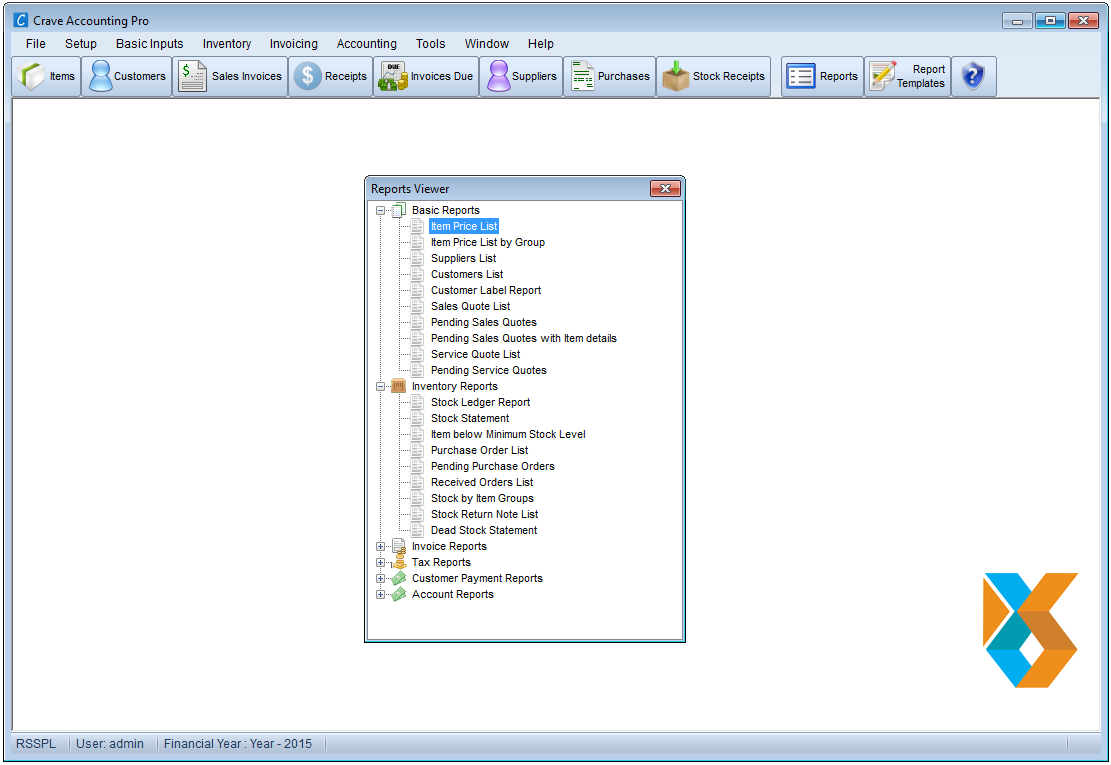This screenshot has height=765, width=1111.
Task: Open Stock Receipts from the toolbar
Action: (x=714, y=76)
